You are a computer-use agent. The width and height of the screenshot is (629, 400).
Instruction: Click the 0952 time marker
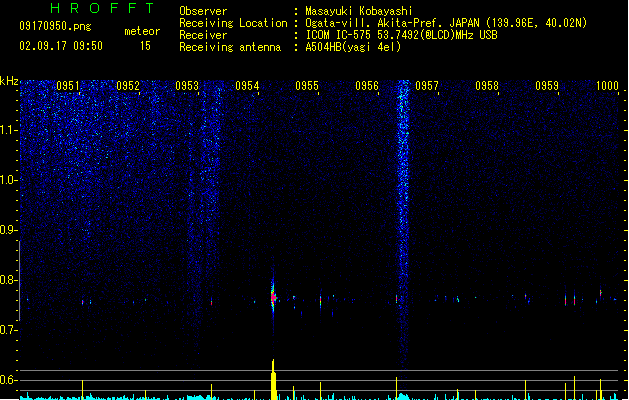click(x=128, y=86)
